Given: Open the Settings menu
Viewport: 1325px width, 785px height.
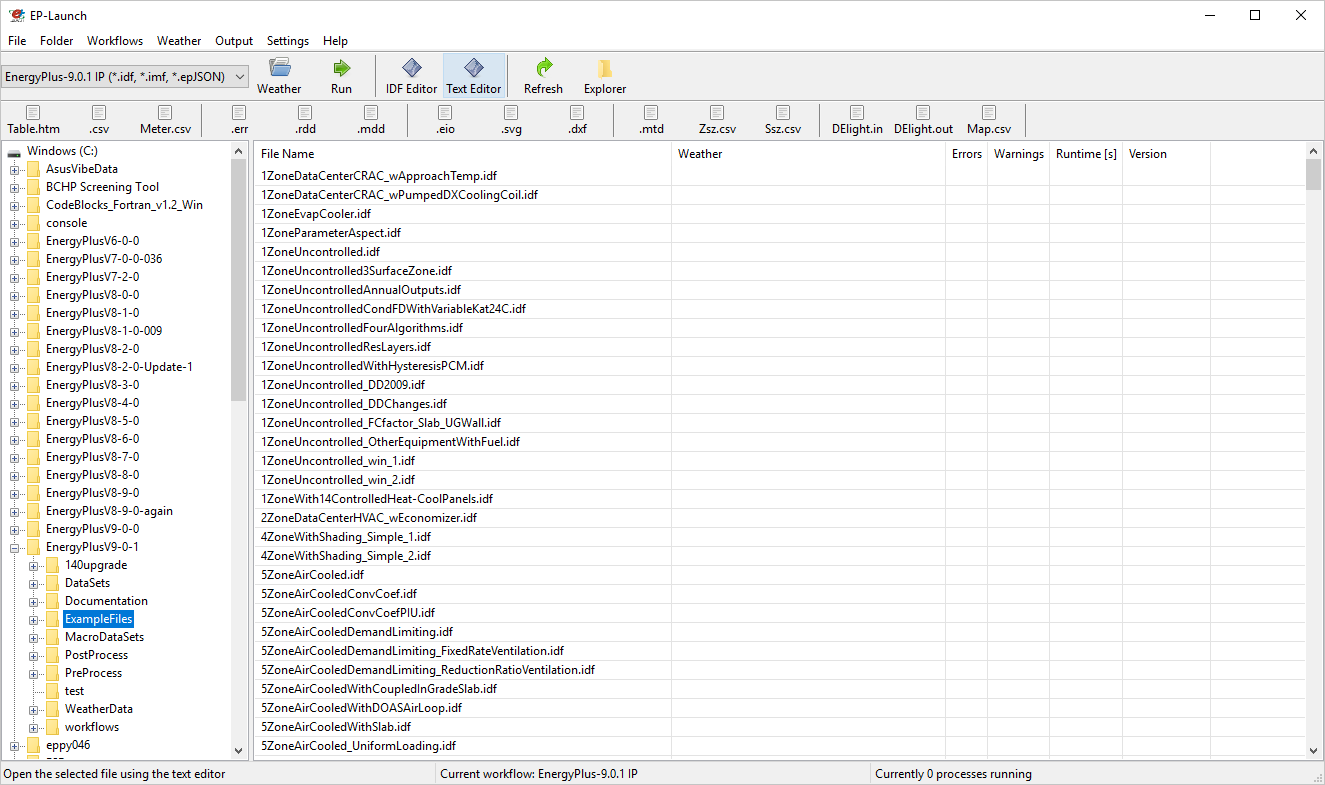Looking at the screenshot, I should tap(287, 41).
